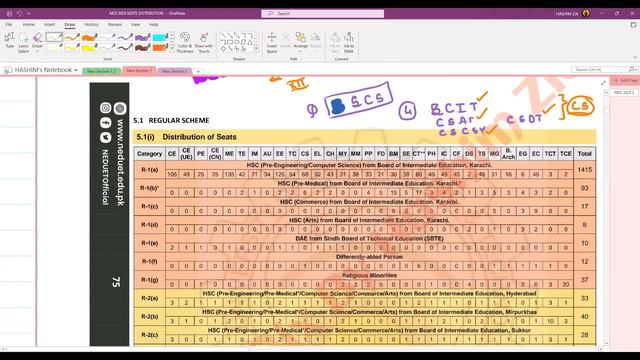Click the title bar Search box

click(x=322, y=13)
